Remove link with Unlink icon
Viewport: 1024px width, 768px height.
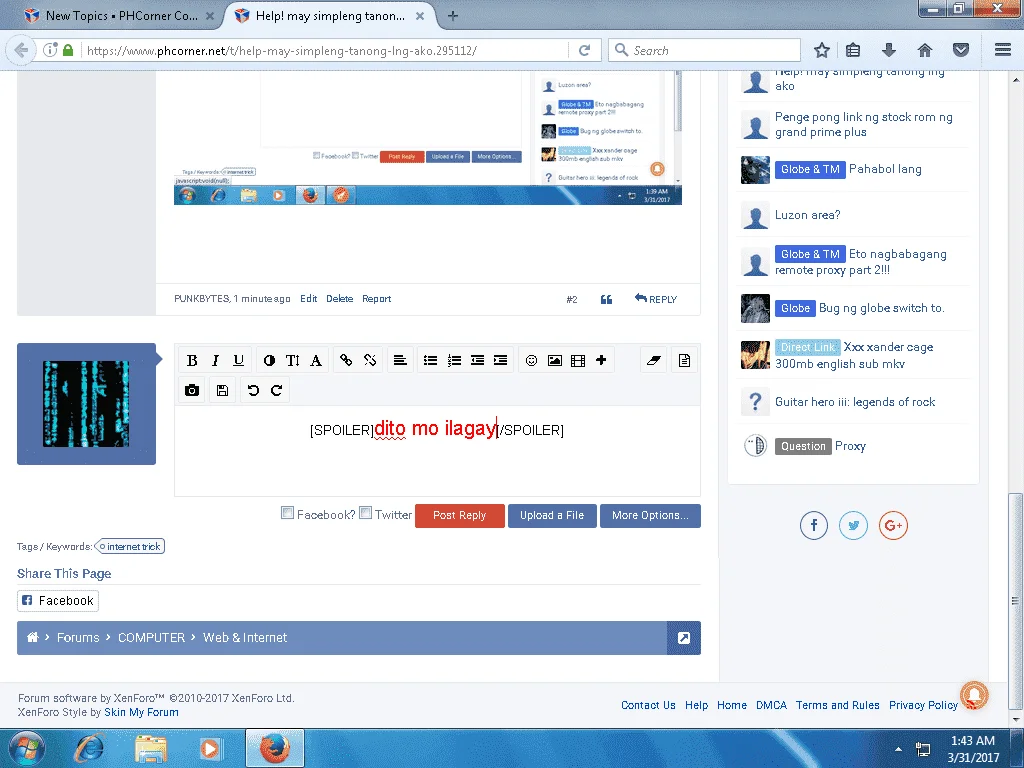tap(370, 360)
